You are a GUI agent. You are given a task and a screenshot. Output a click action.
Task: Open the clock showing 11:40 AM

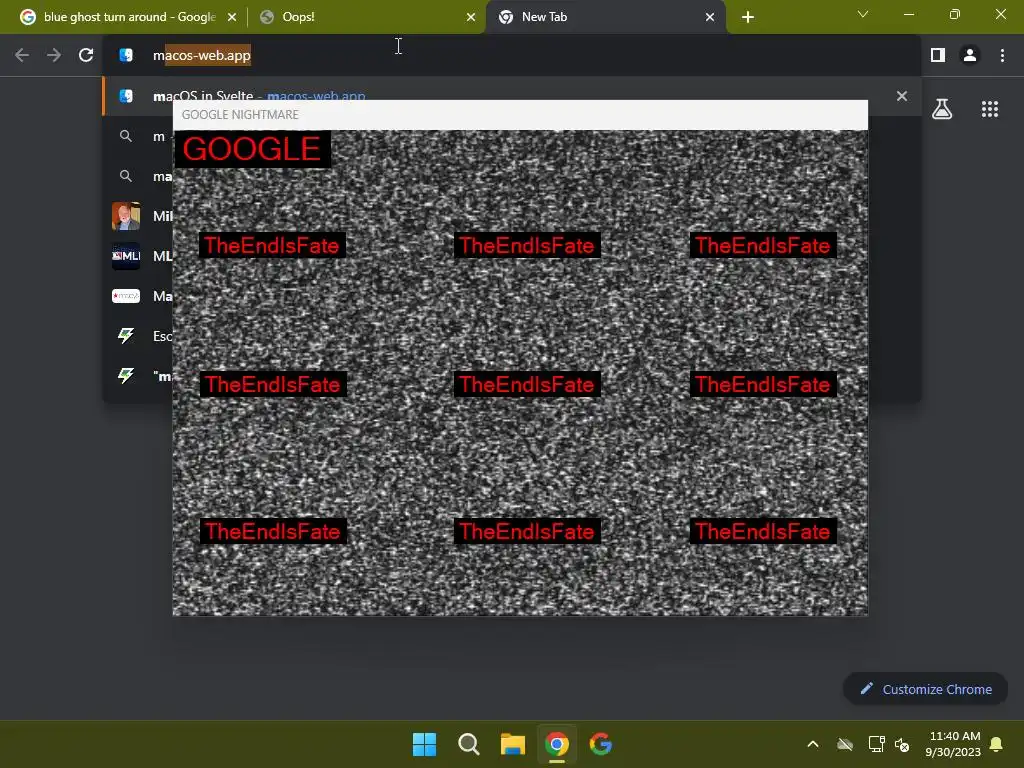pos(953,744)
